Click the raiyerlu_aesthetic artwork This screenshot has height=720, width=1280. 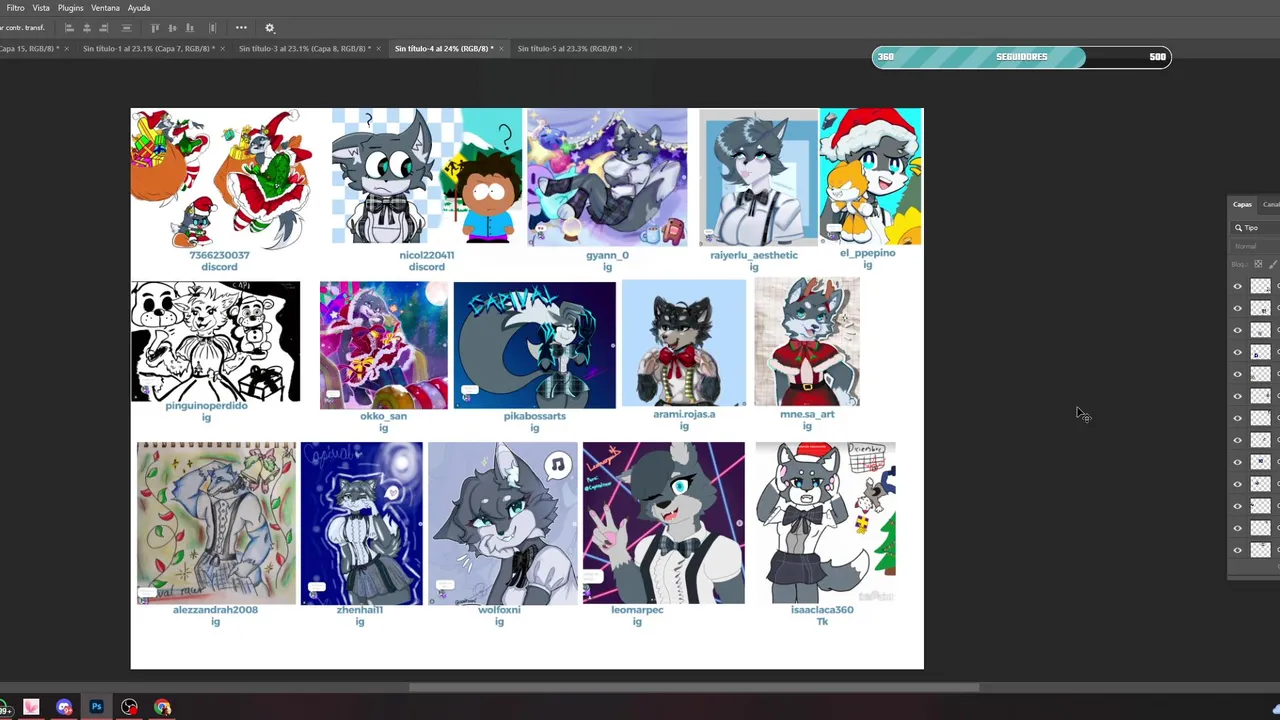click(x=758, y=177)
